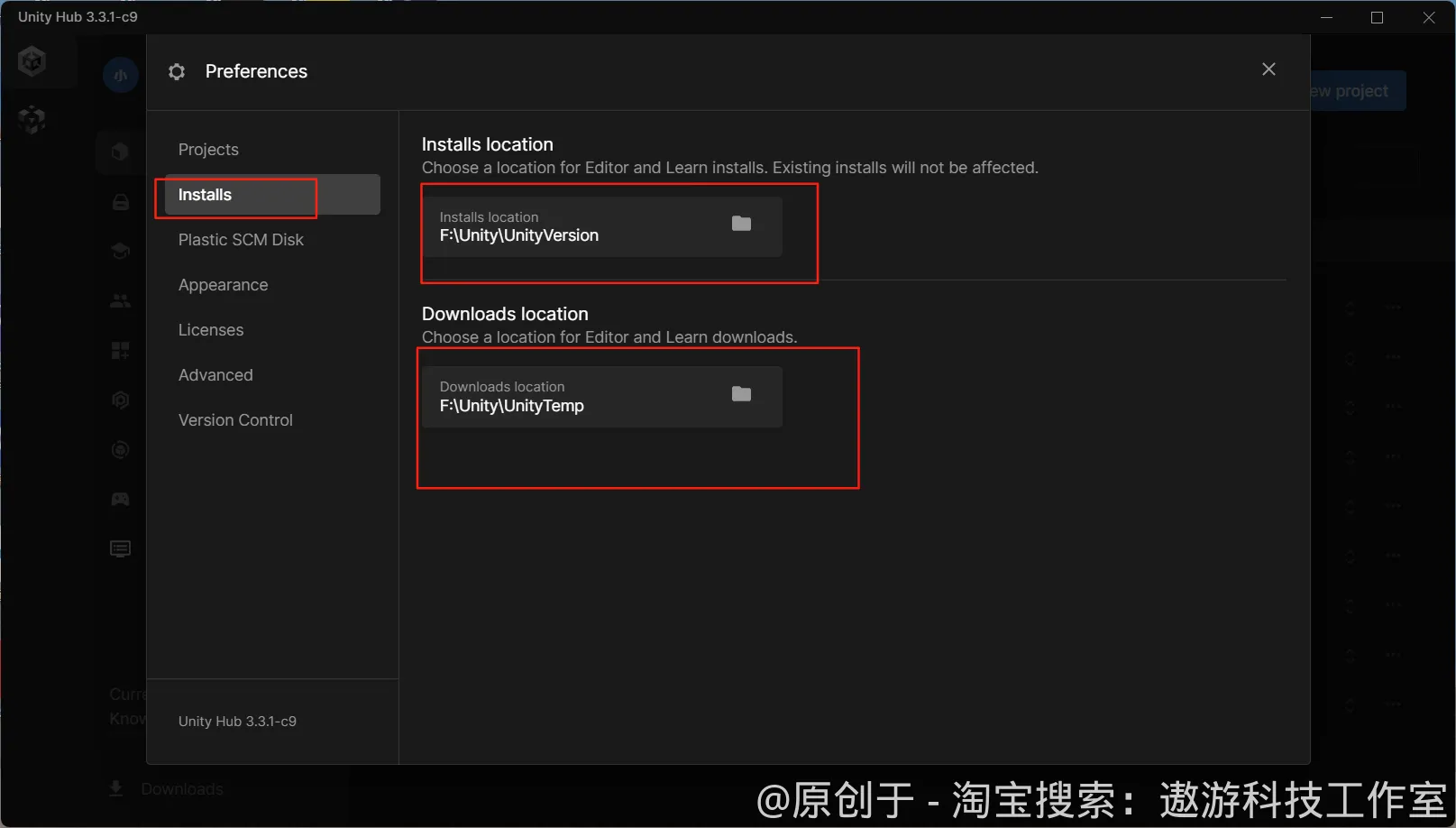Click the New project button
1456x828 pixels.
point(1355,91)
